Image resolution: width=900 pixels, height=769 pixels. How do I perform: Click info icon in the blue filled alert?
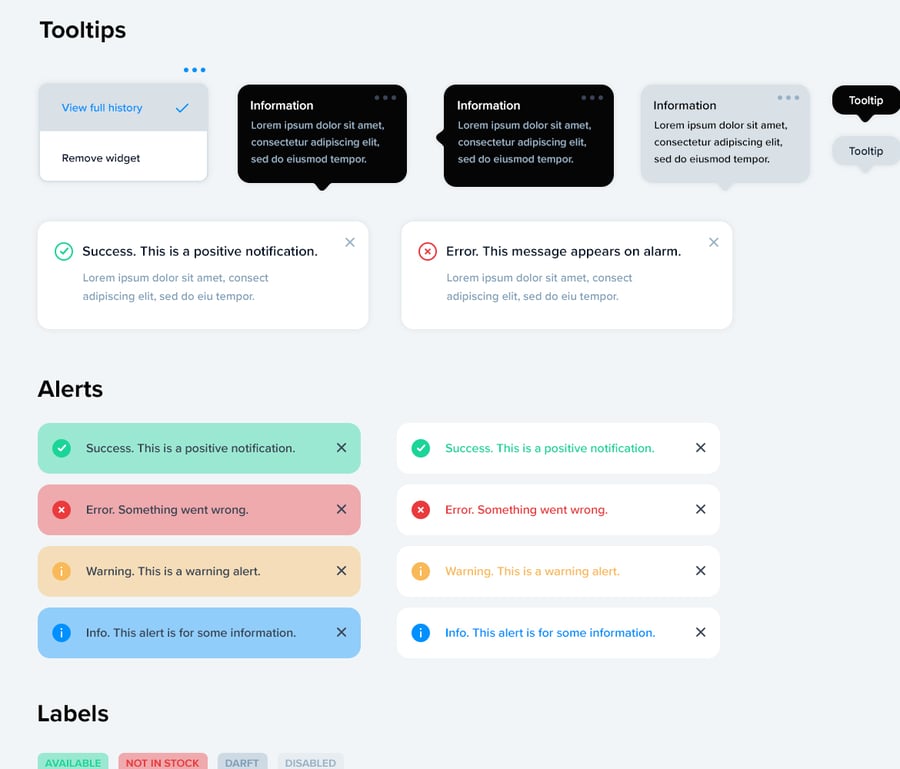61,633
